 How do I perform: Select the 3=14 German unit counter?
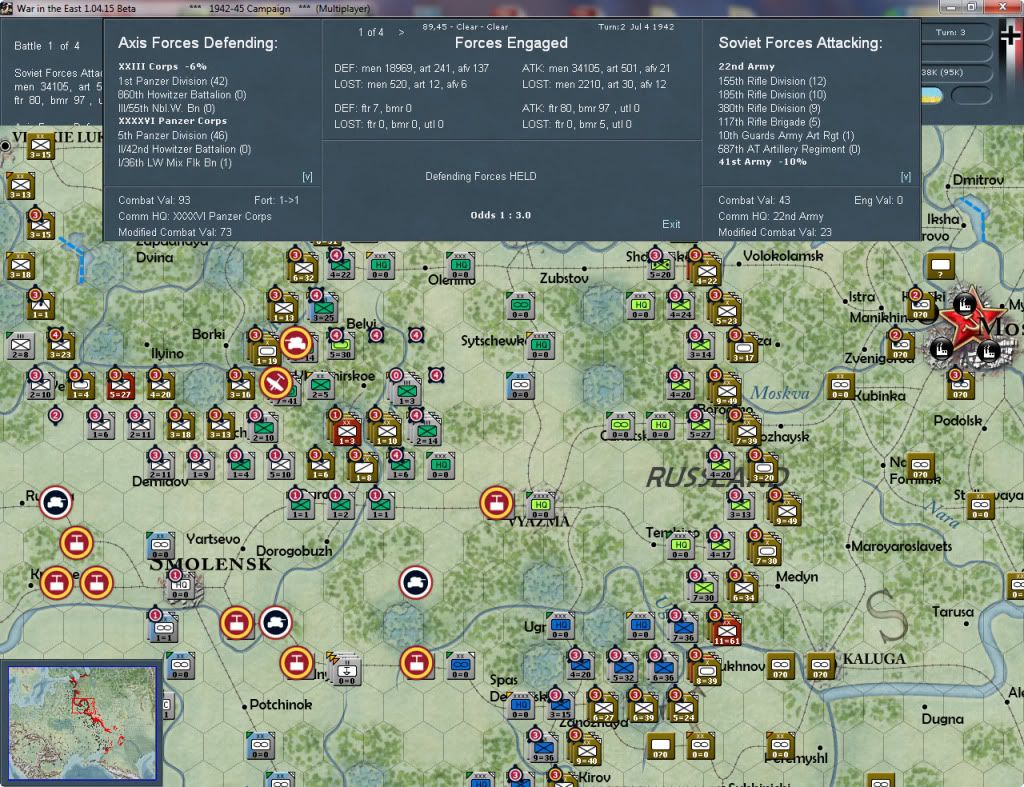coord(700,345)
